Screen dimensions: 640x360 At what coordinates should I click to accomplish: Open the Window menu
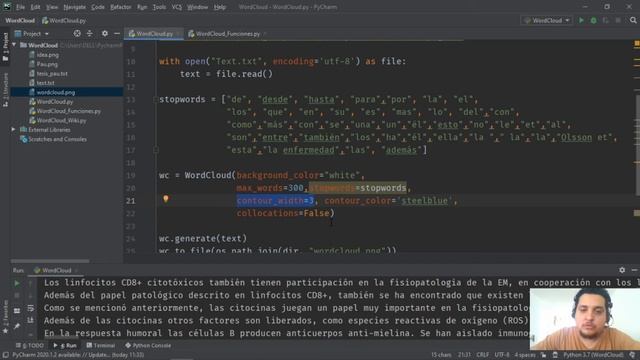pyautogui.click(x=198, y=7)
